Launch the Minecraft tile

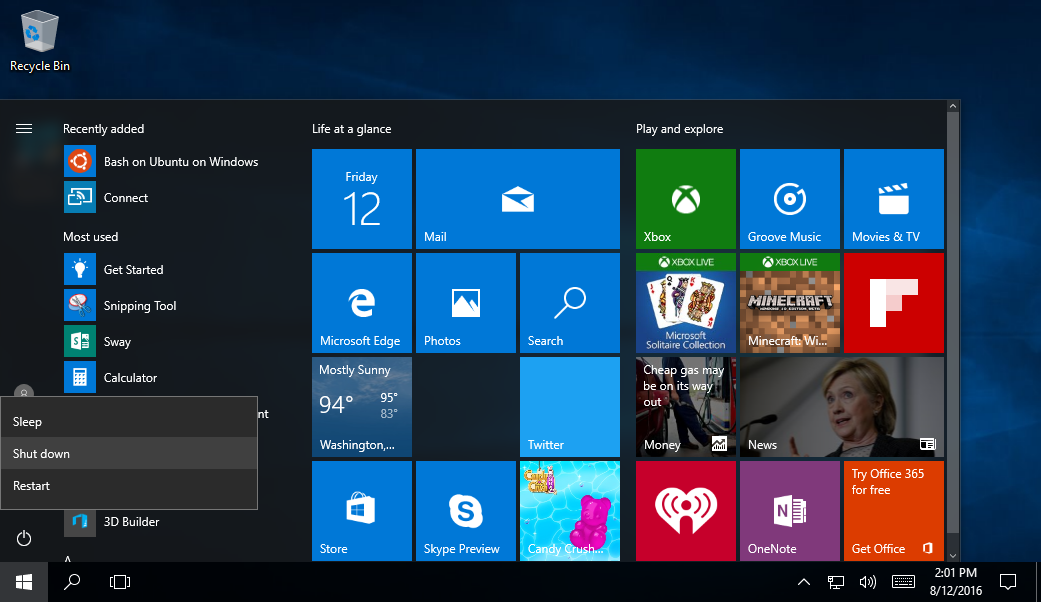790,303
